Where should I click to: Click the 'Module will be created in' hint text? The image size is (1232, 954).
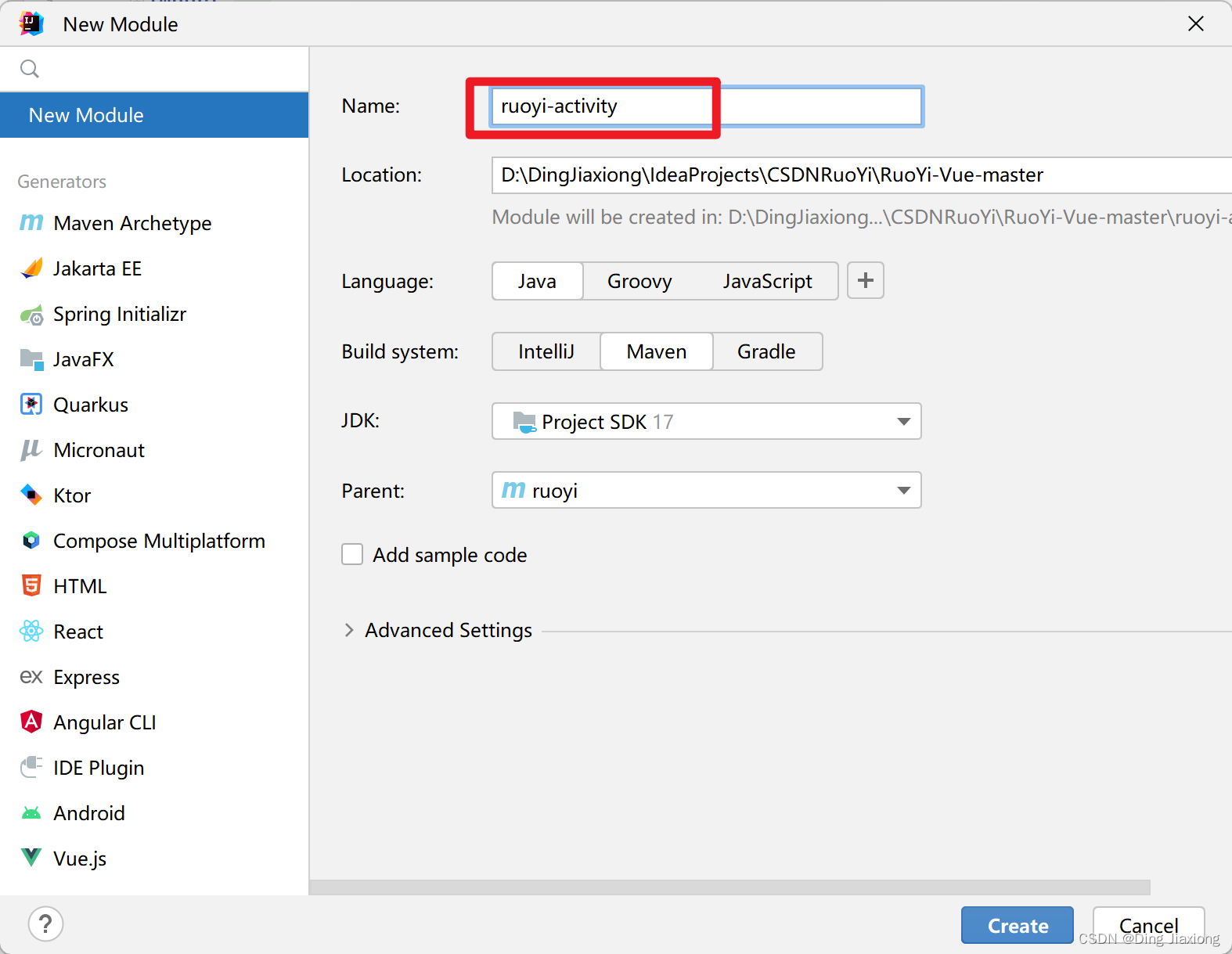[x=862, y=217]
